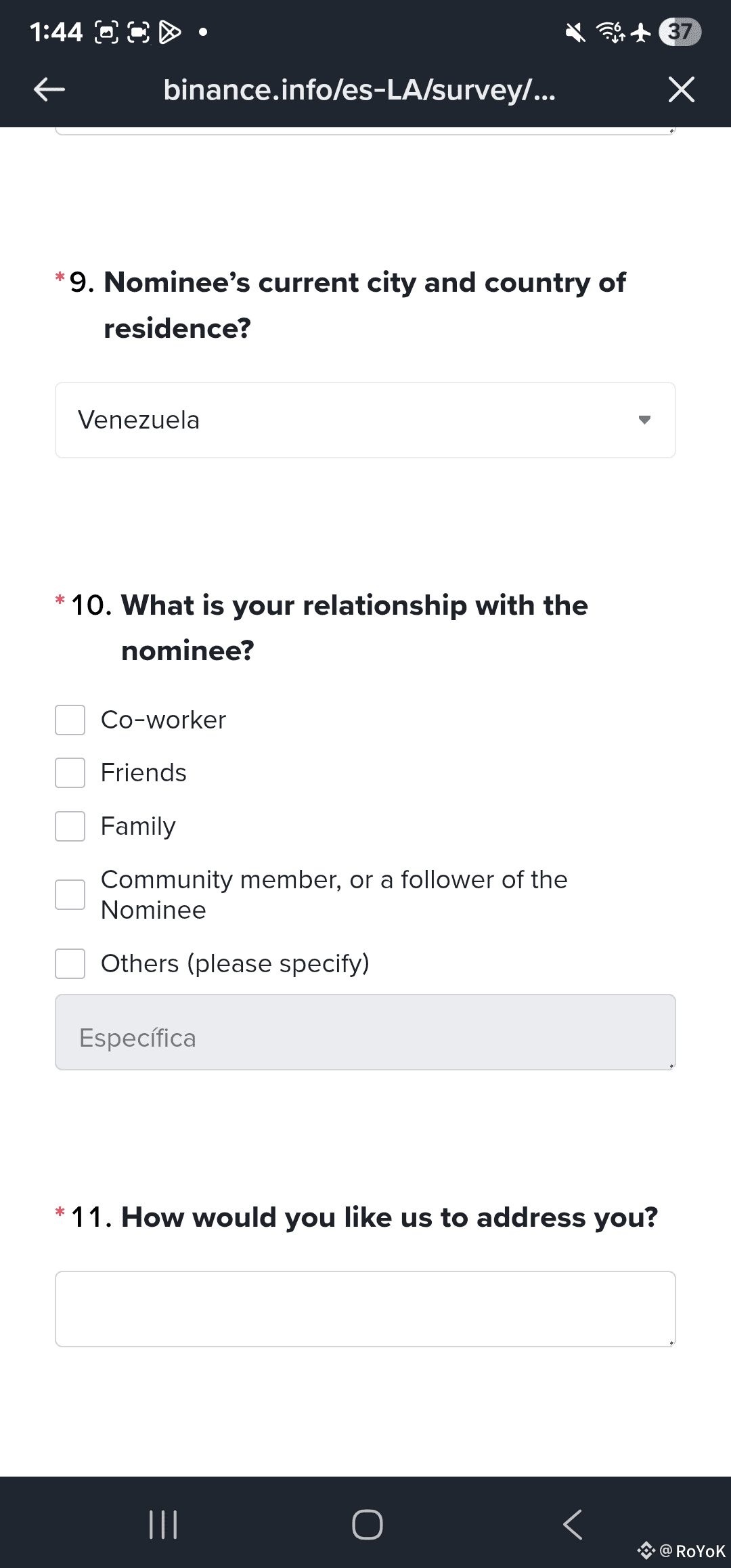The width and height of the screenshot is (731, 1568).
Task: Select the Family checkbox
Action: point(70,826)
